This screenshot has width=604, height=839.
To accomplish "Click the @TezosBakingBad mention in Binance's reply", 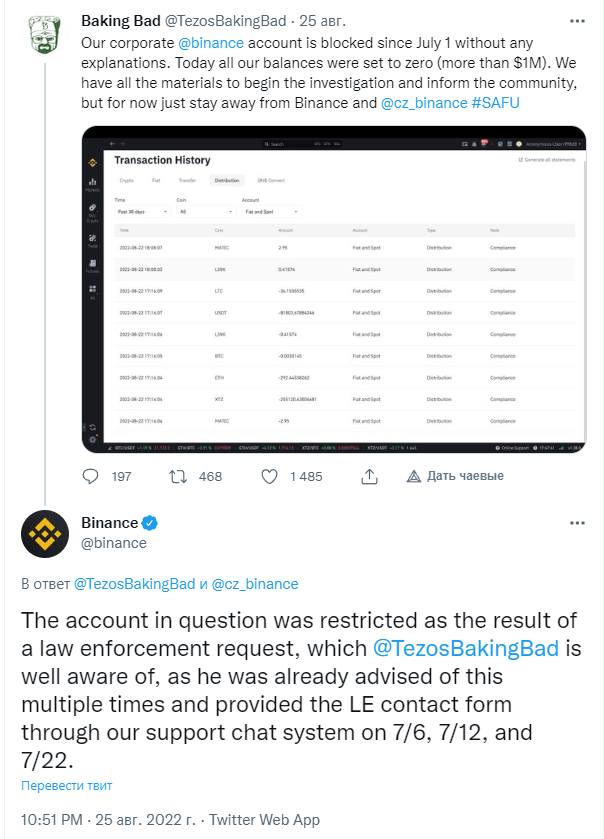I will coord(466,649).
